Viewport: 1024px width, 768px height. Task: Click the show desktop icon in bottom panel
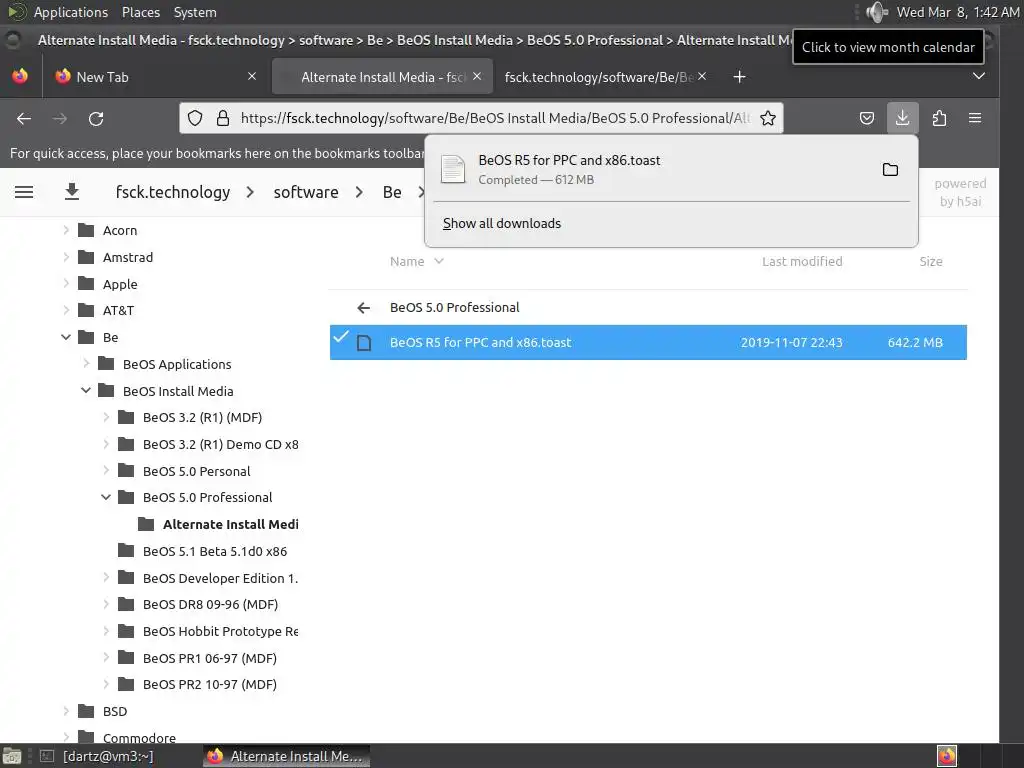[12, 756]
